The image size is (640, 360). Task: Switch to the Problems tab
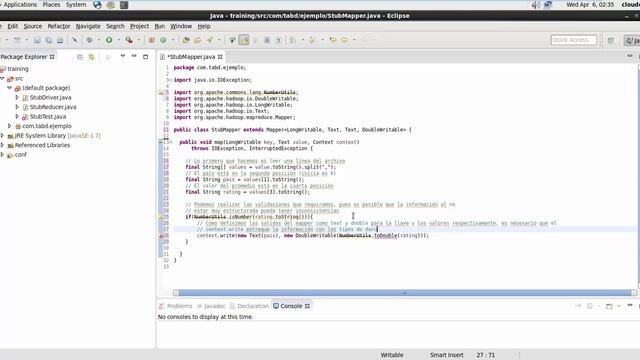(x=176, y=306)
